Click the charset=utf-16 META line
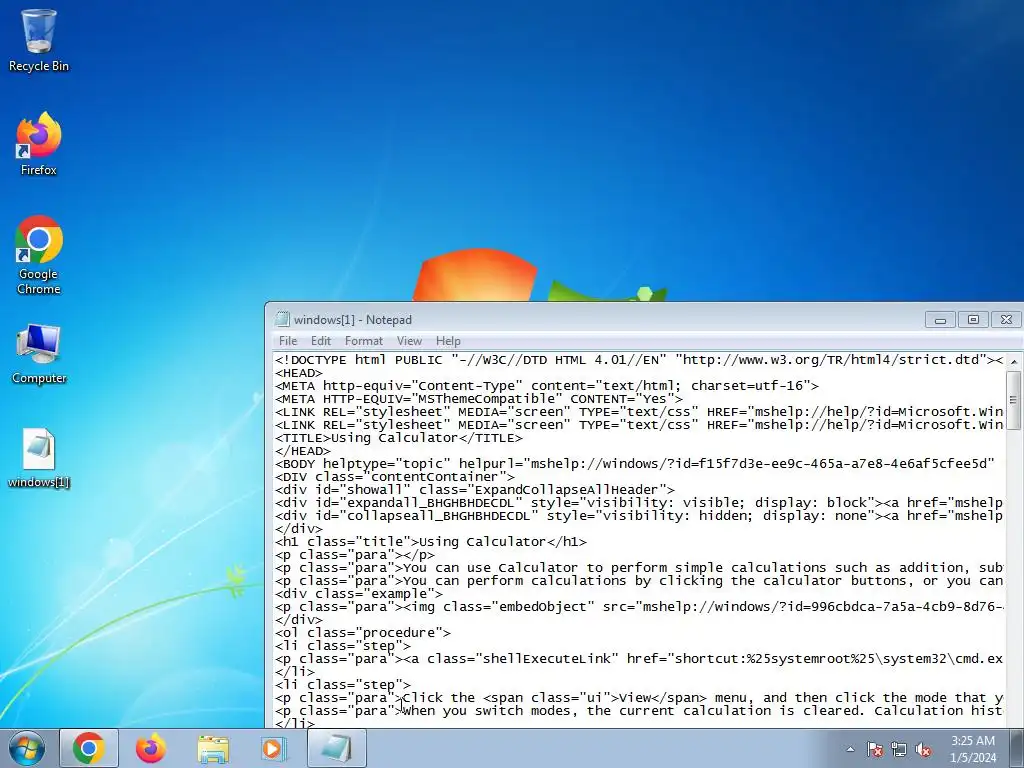This screenshot has width=1024, height=768. 547,385
